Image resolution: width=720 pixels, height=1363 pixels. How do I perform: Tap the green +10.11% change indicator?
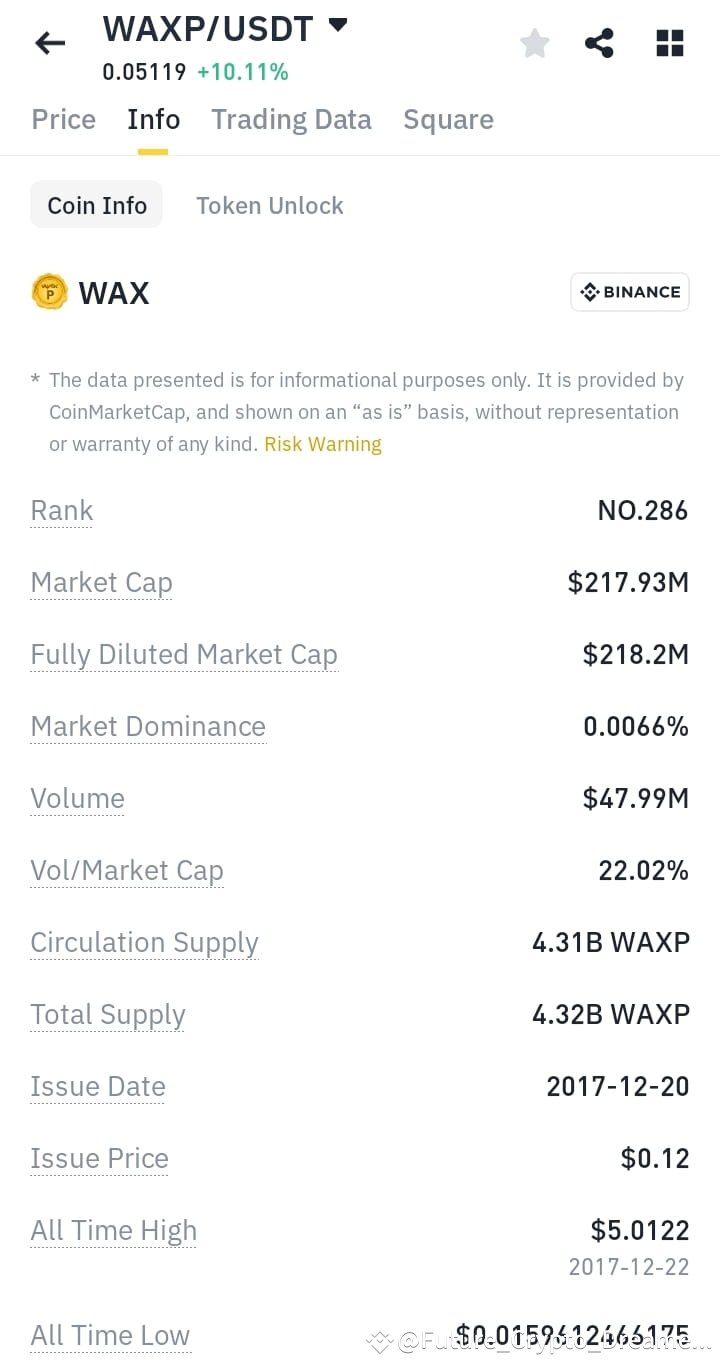coord(243,71)
